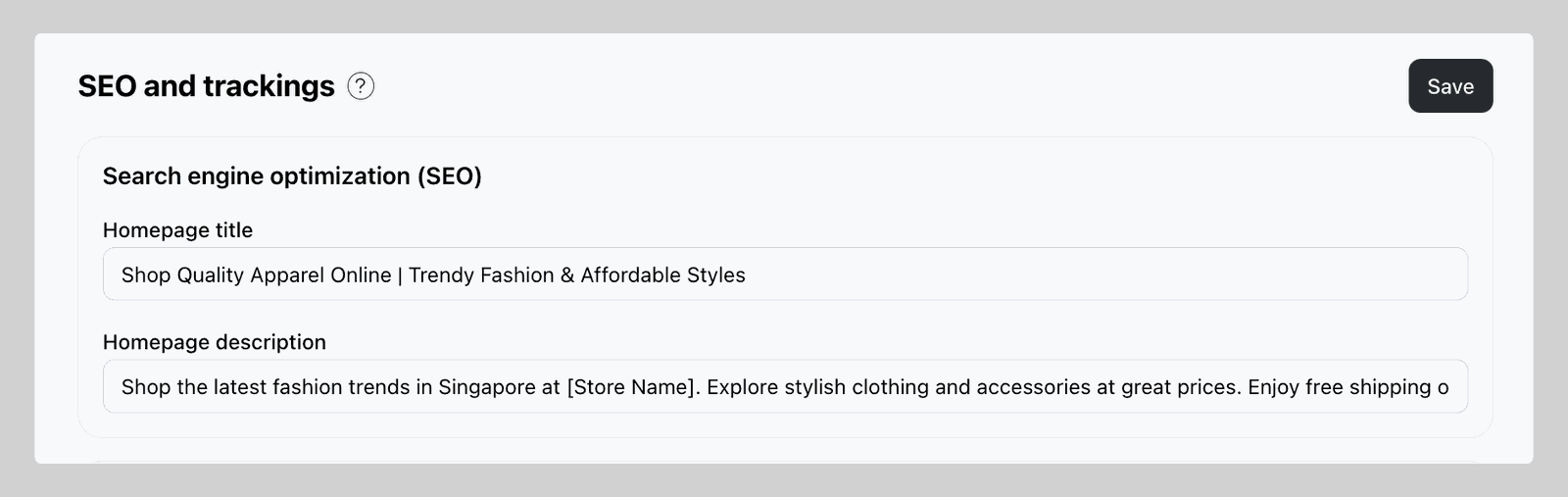Place cursor at the pipe separator in title
Image resolution: width=1568 pixels, height=497 pixels.
(x=400, y=275)
